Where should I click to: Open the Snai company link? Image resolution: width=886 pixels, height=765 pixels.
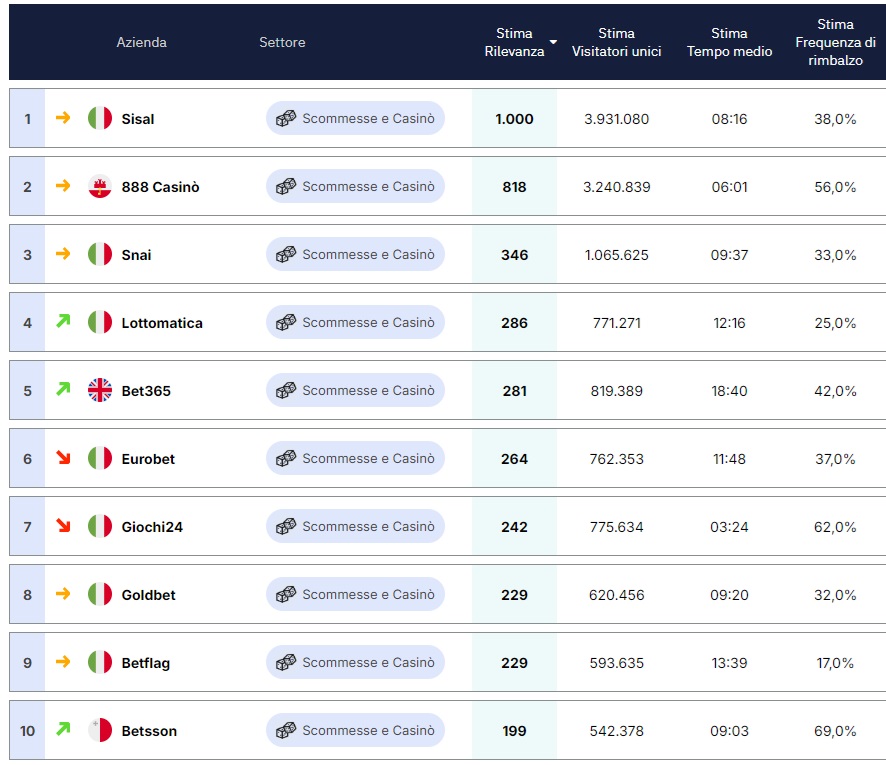(136, 255)
